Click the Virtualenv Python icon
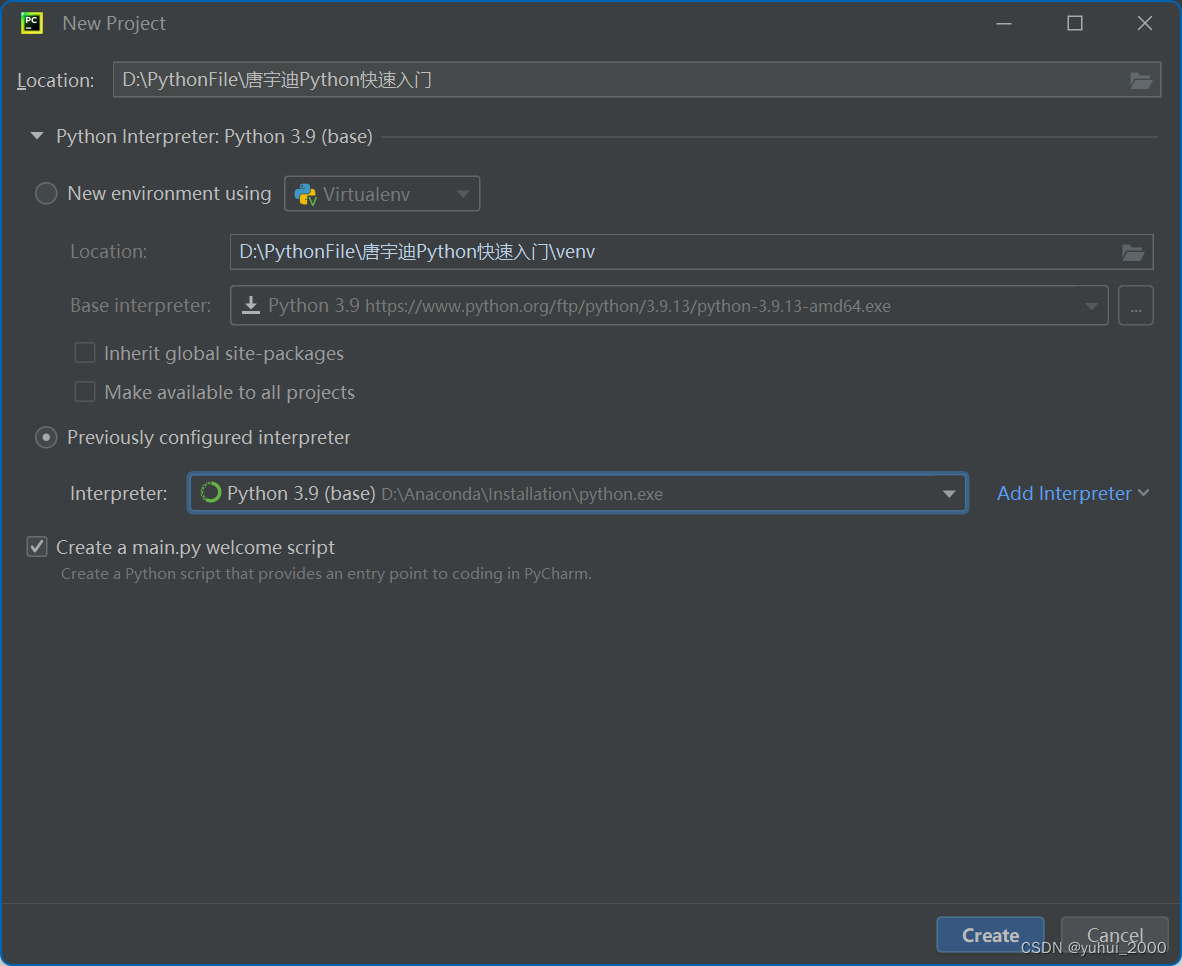Image resolution: width=1182 pixels, height=966 pixels. [x=305, y=195]
